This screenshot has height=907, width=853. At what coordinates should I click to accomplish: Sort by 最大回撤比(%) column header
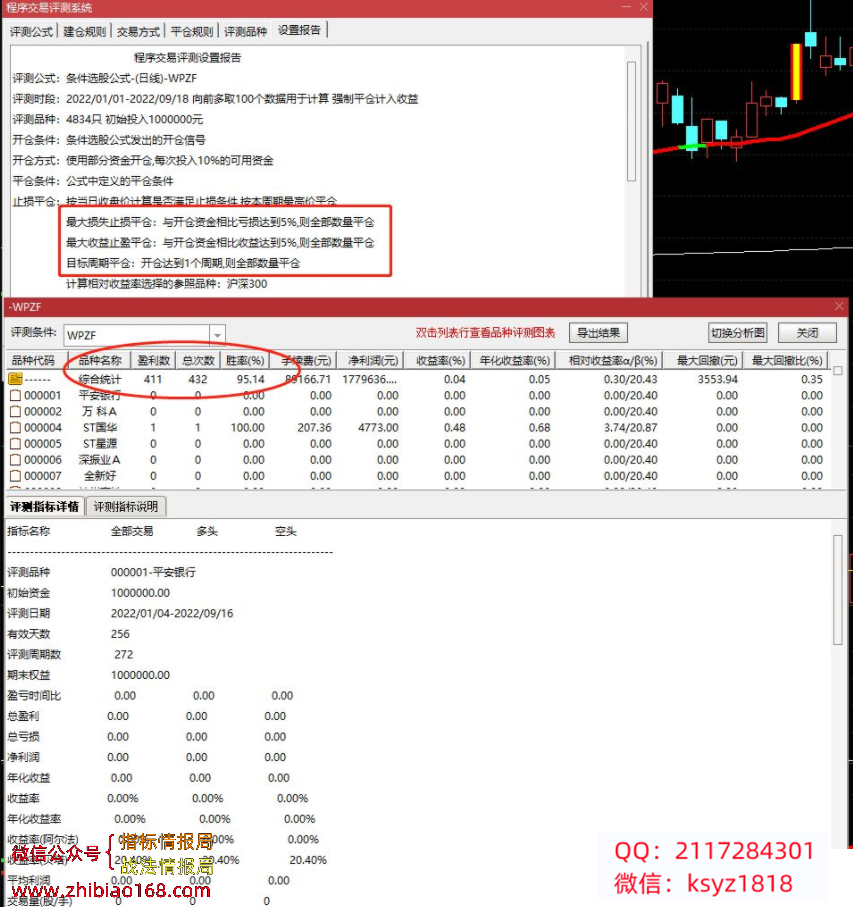(x=786, y=361)
